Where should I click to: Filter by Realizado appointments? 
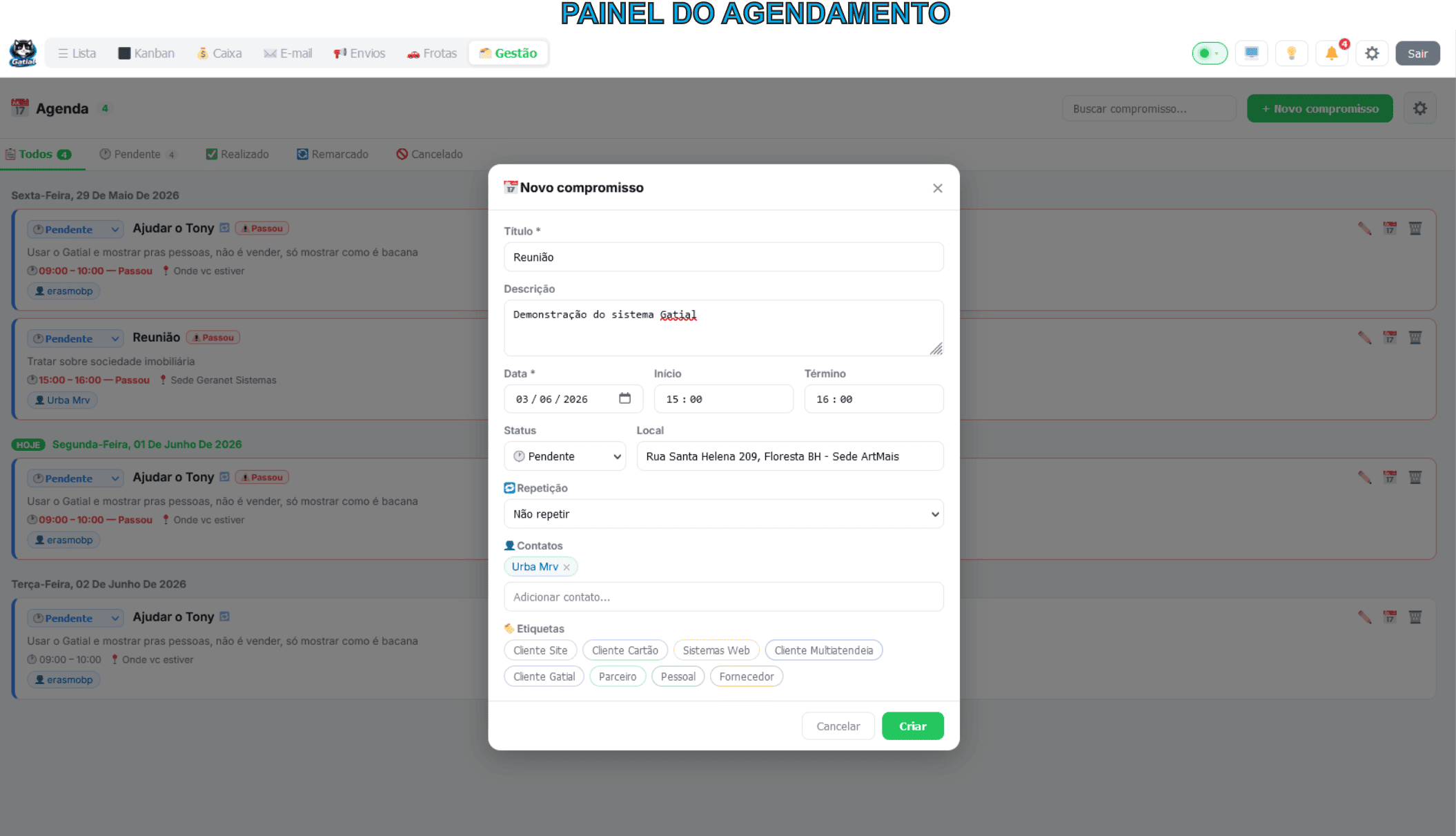(237, 154)
